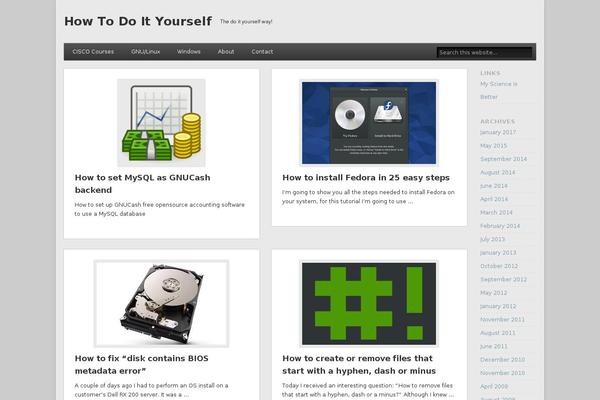Open the October 2012 archive

pyautogui.click(x=499, y=266)
